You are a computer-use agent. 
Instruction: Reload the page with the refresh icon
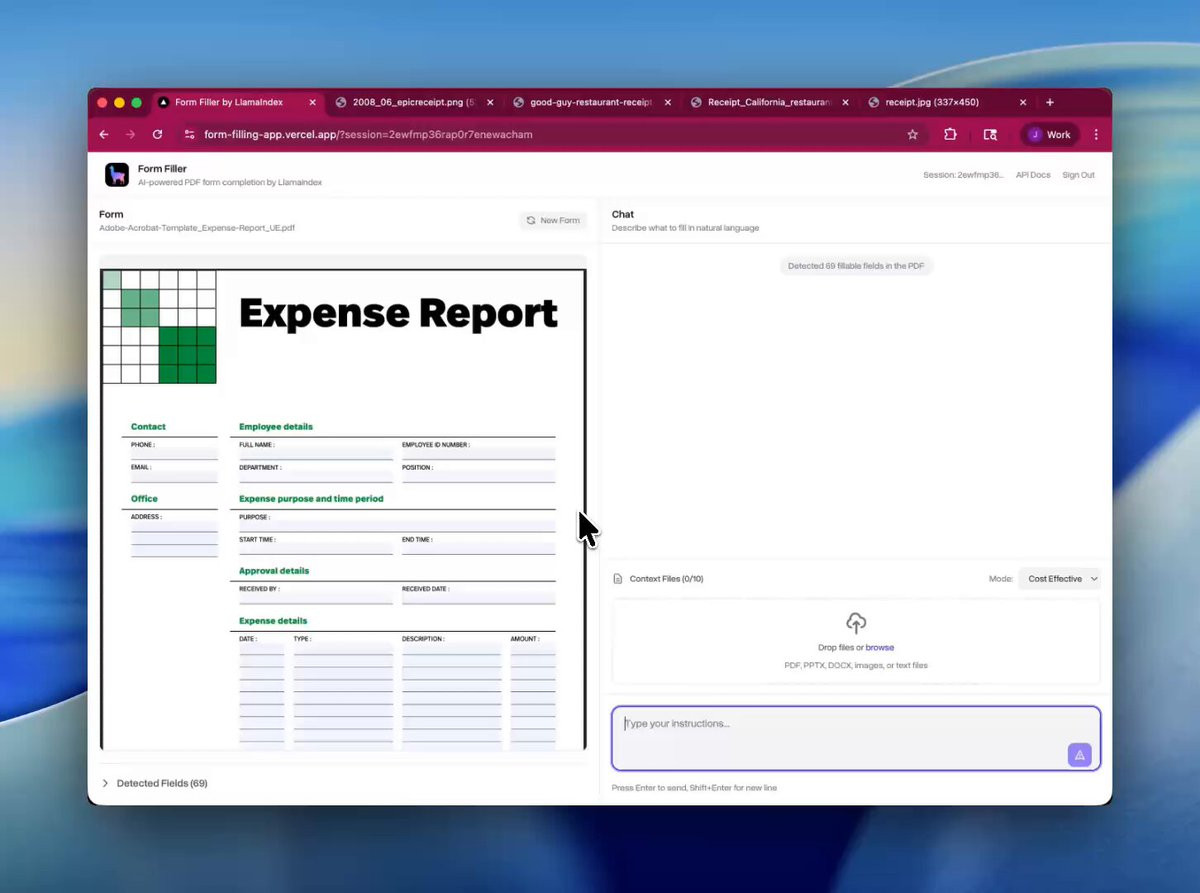point(157,134)
